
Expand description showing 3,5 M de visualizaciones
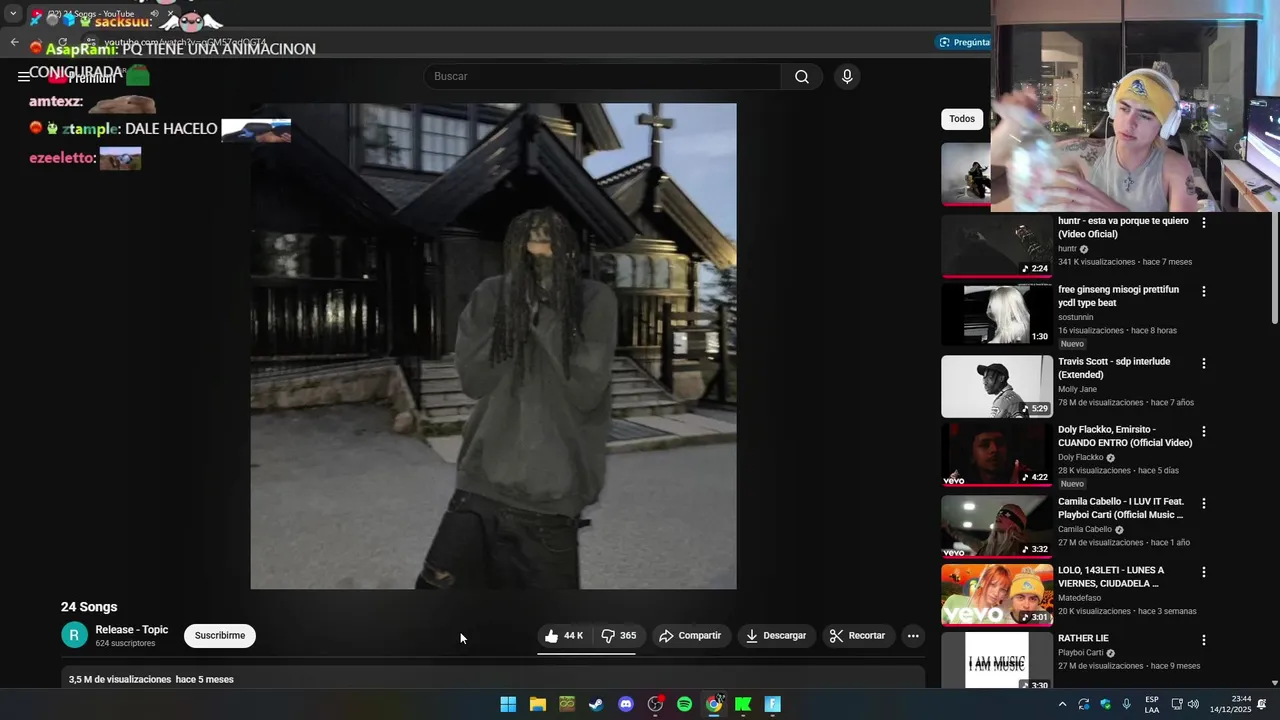(x=493, y=679)
